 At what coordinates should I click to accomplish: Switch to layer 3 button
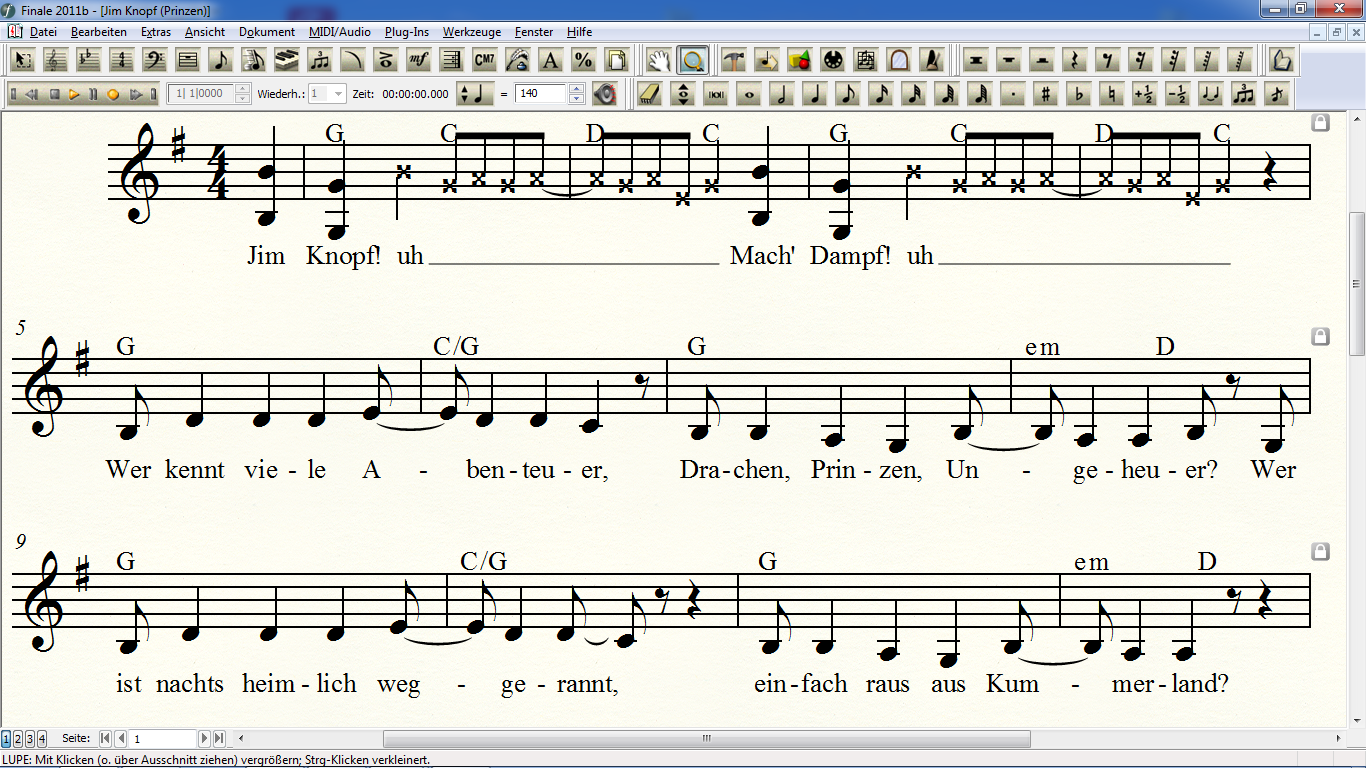click(x=30, y=739)
